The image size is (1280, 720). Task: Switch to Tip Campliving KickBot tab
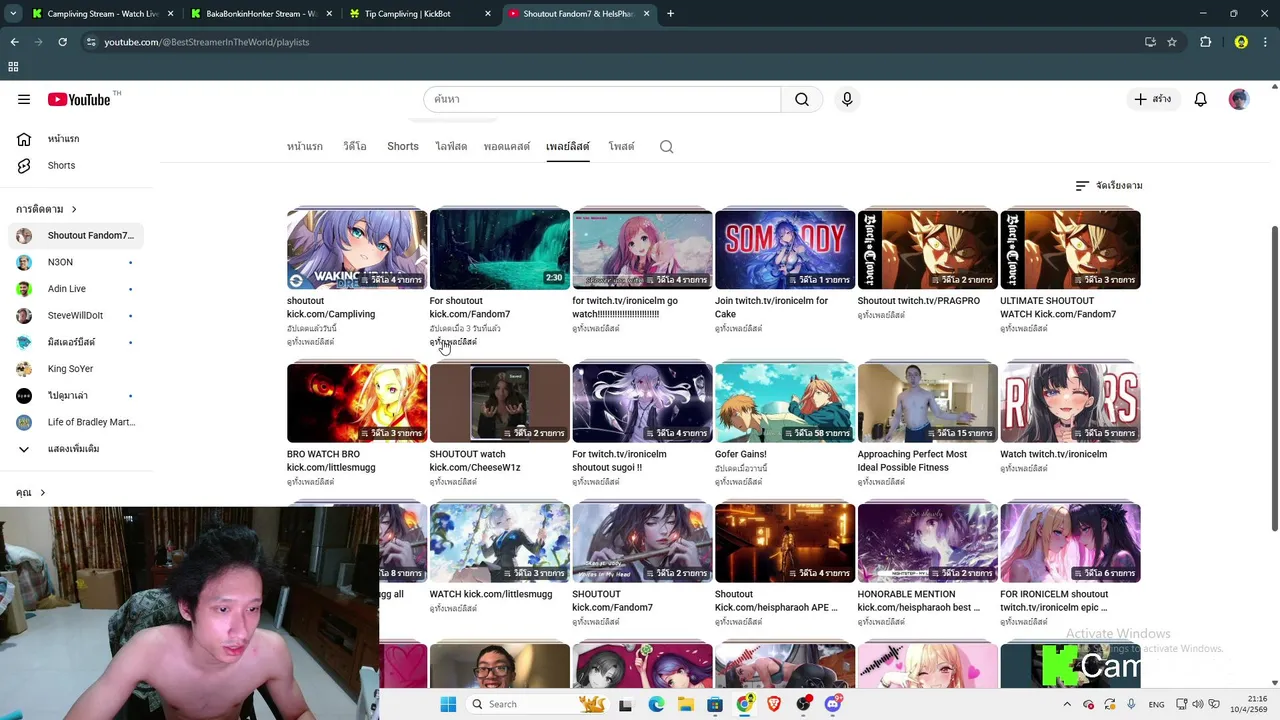[422, 14]
